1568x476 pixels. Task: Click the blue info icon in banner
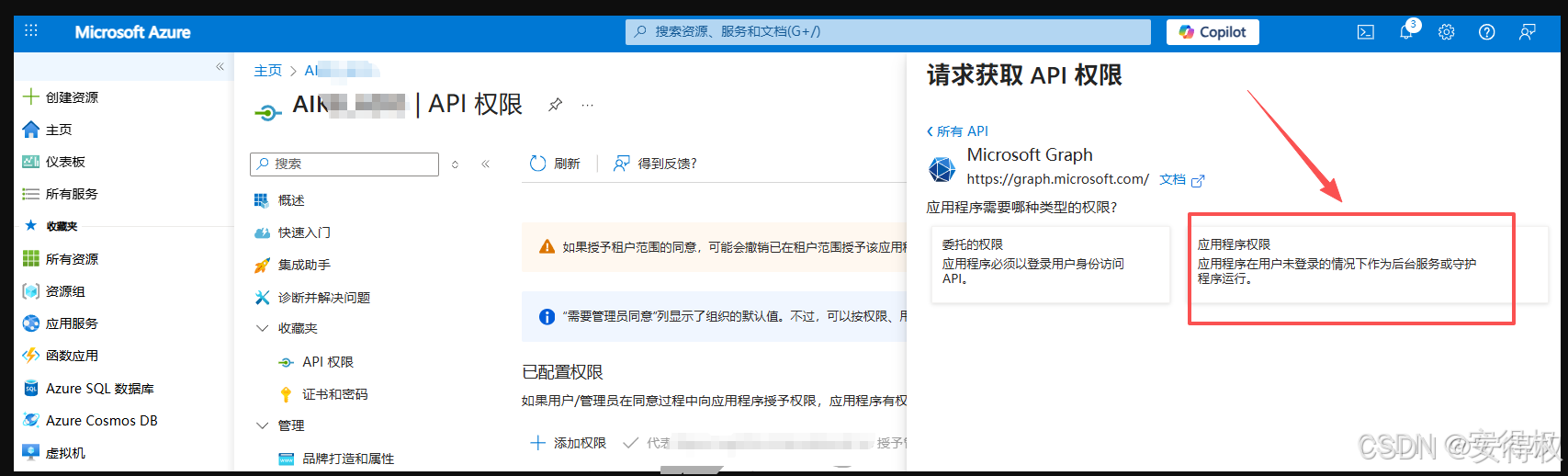coord(547,316)
